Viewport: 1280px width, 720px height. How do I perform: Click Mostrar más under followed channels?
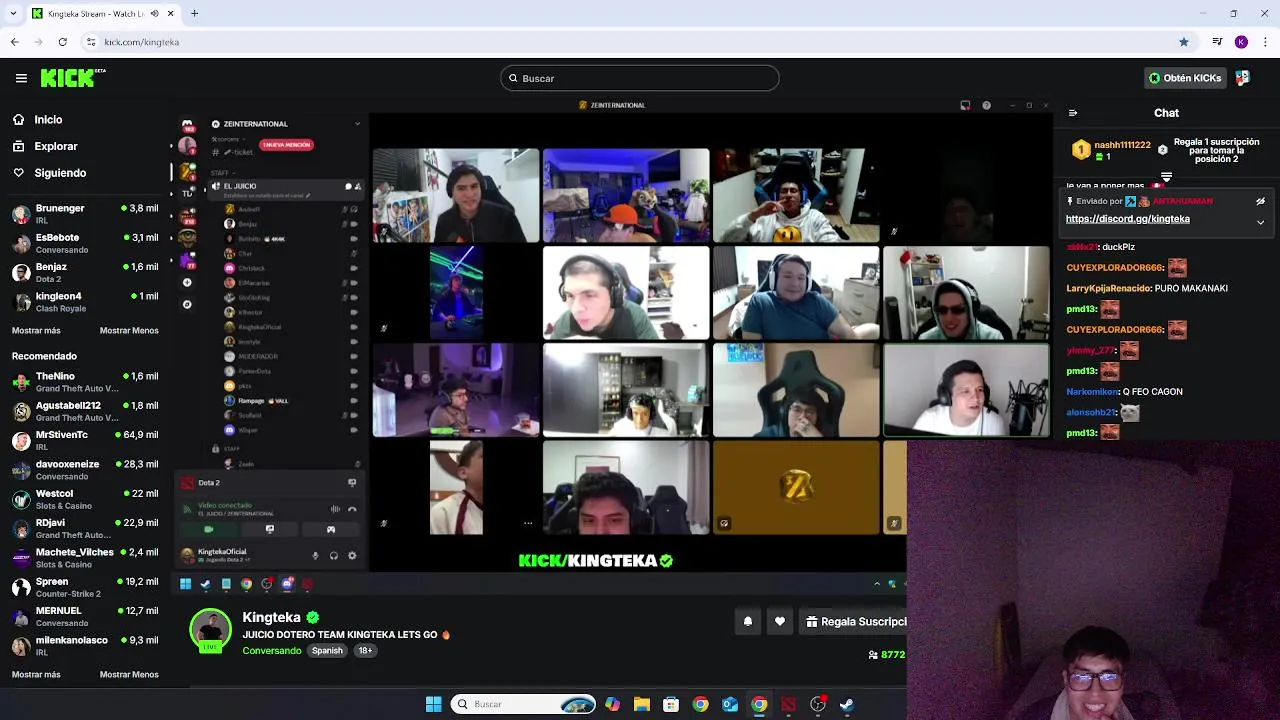[x=36, y=331]
